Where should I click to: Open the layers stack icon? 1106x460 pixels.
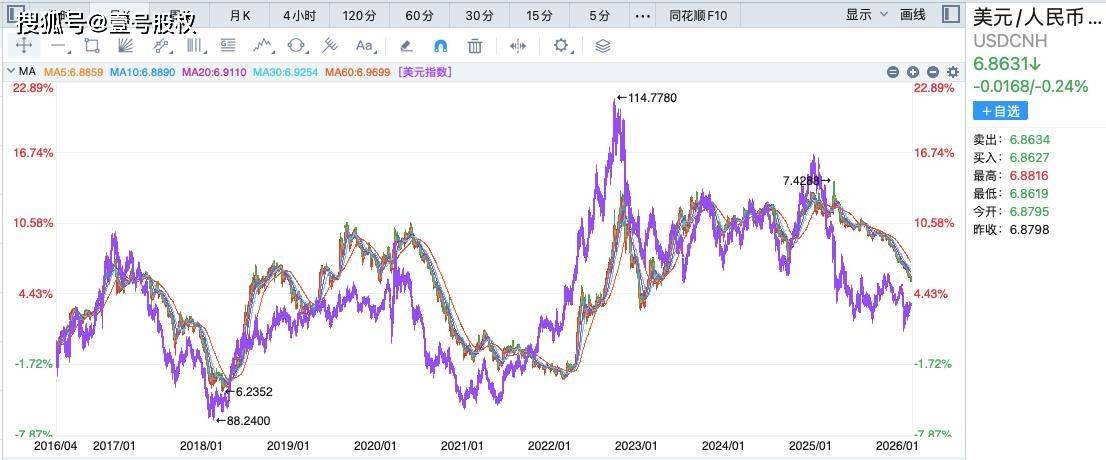point(602,45)
